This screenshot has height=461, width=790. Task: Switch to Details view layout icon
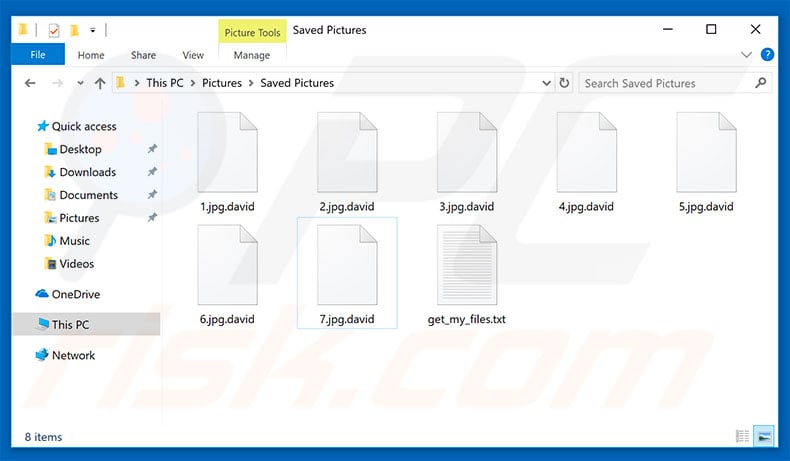742,436
